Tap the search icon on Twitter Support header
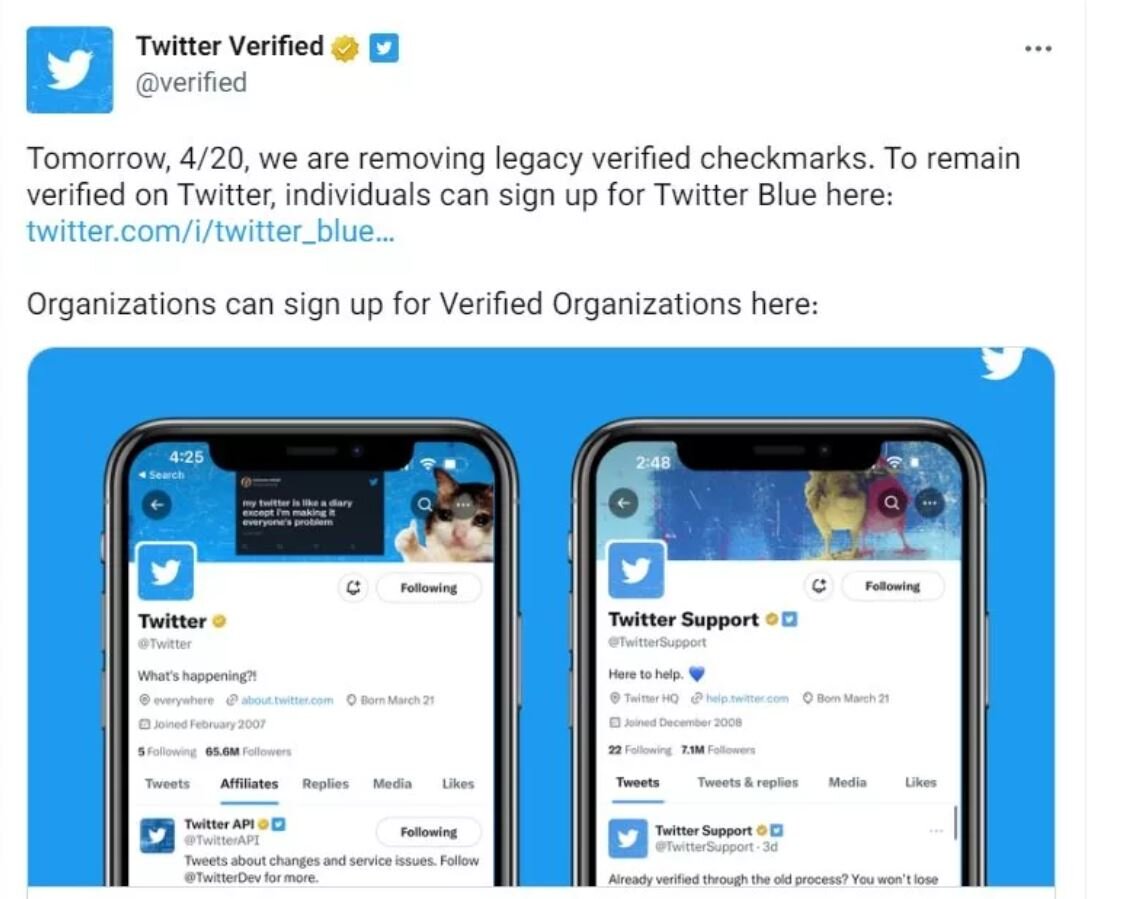Screen dimensions: 1128x899 892,503
